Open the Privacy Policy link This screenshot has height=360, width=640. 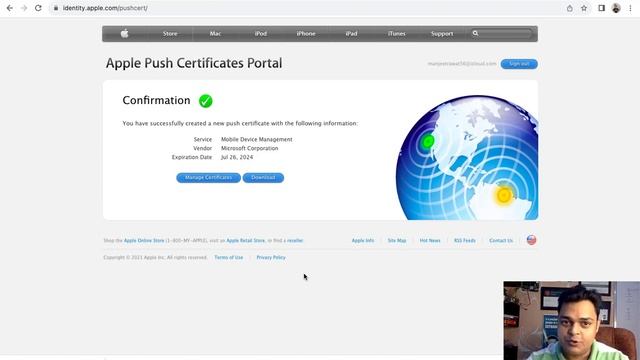(271, 258)
